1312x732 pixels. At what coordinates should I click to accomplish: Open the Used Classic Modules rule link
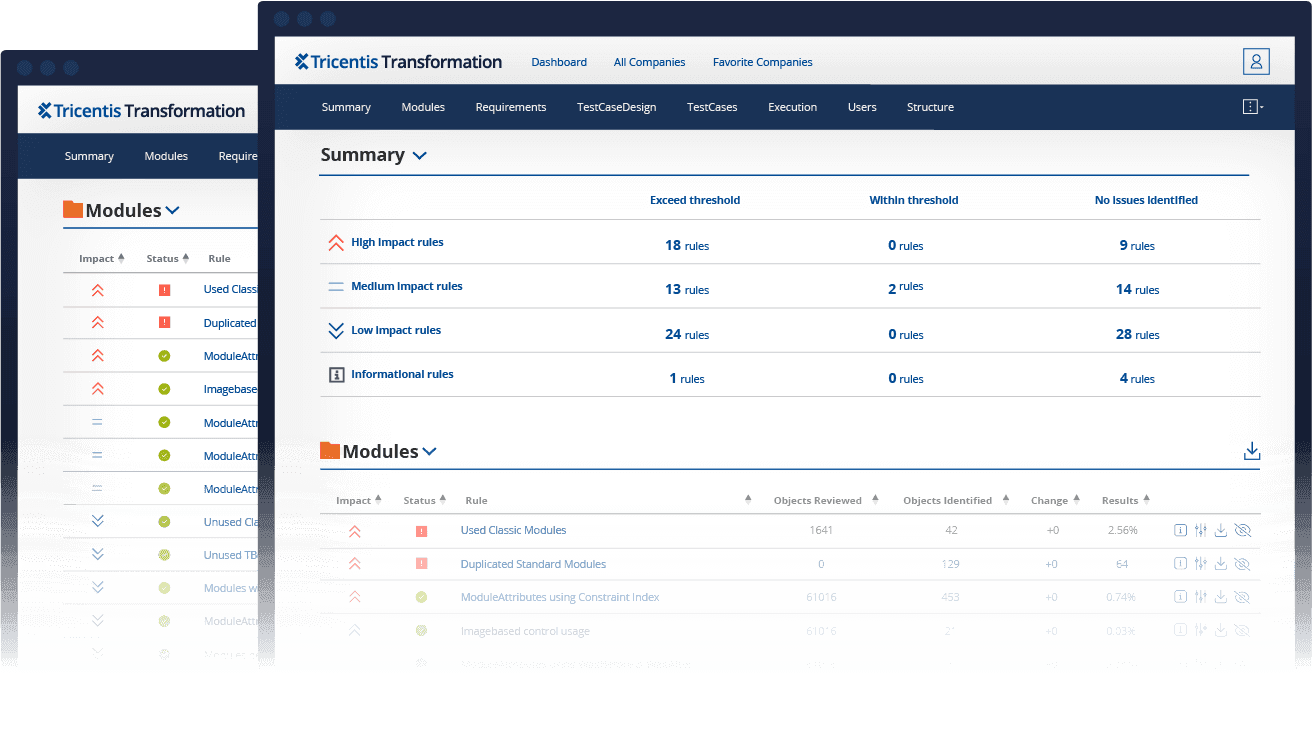click(x=513, y=530)
